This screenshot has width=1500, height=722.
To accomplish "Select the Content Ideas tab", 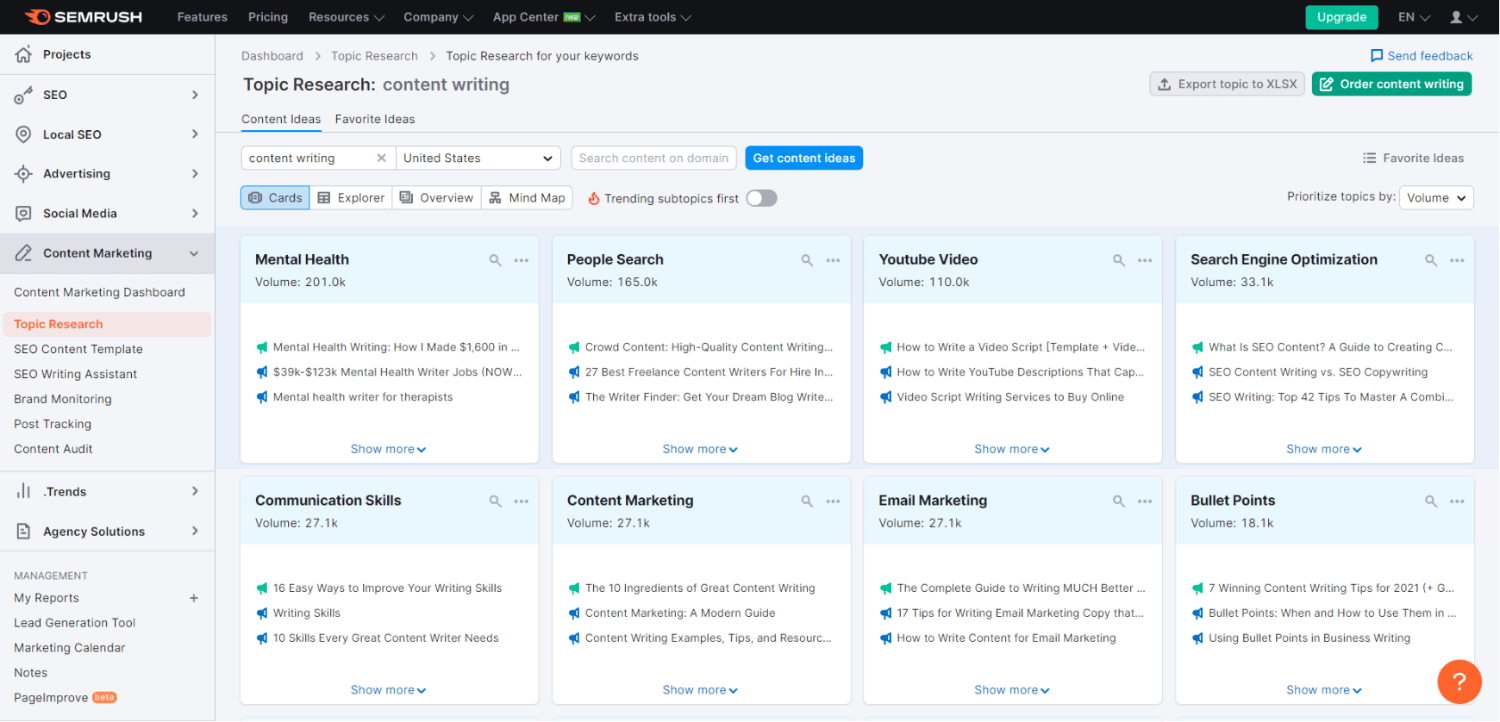I will pyautogui.click(x=281, y=119).
